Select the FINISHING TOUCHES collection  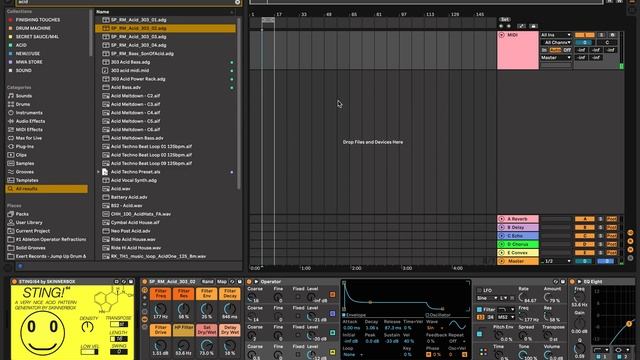point(38,20)
